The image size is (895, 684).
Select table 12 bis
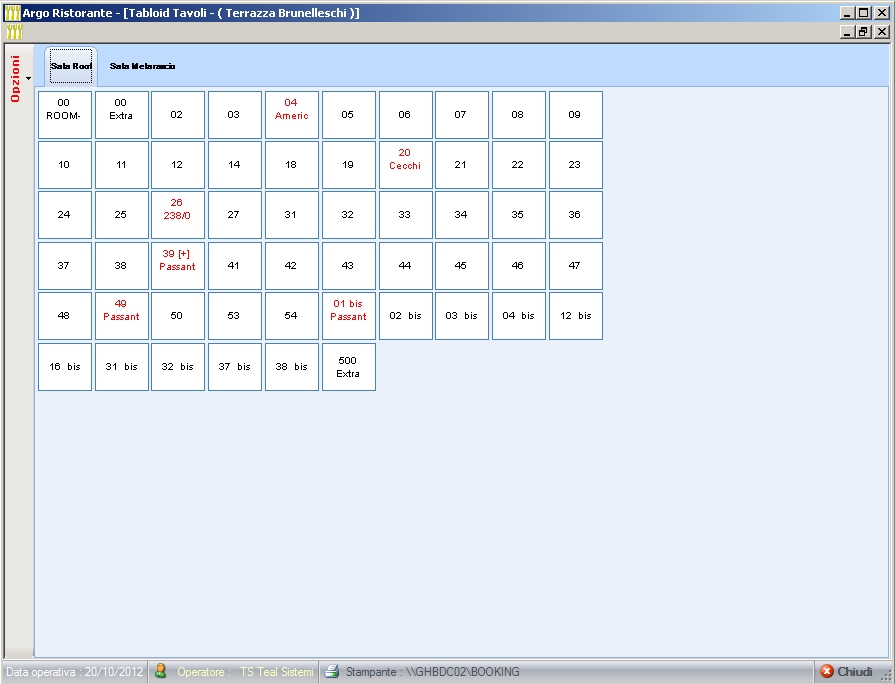pos(576,316)
